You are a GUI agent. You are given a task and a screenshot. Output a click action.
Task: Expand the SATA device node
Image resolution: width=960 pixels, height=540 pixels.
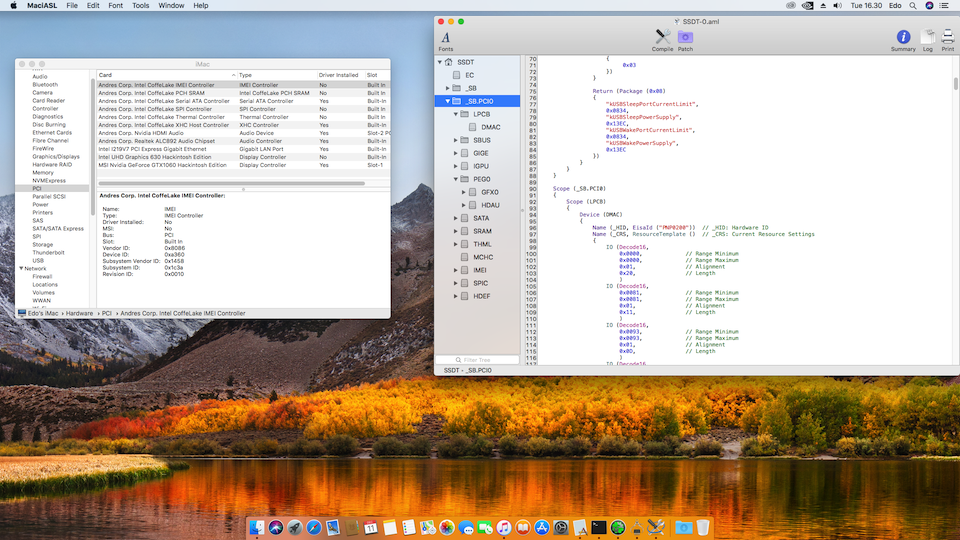pyautogui.click(x=457, y=218)
